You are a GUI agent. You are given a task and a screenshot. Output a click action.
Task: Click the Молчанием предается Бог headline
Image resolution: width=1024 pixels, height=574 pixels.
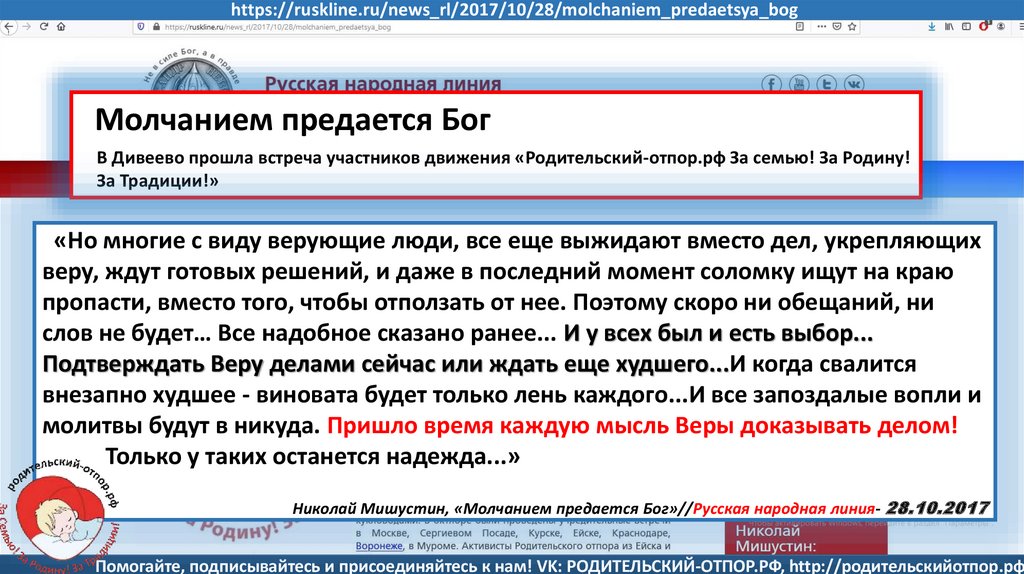(293, 120)
